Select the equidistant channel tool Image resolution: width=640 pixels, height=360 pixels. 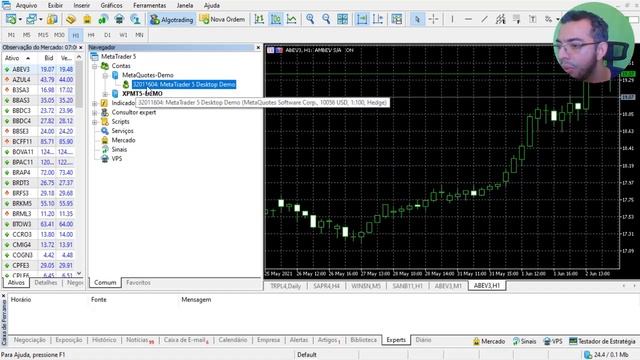(500, 19)
